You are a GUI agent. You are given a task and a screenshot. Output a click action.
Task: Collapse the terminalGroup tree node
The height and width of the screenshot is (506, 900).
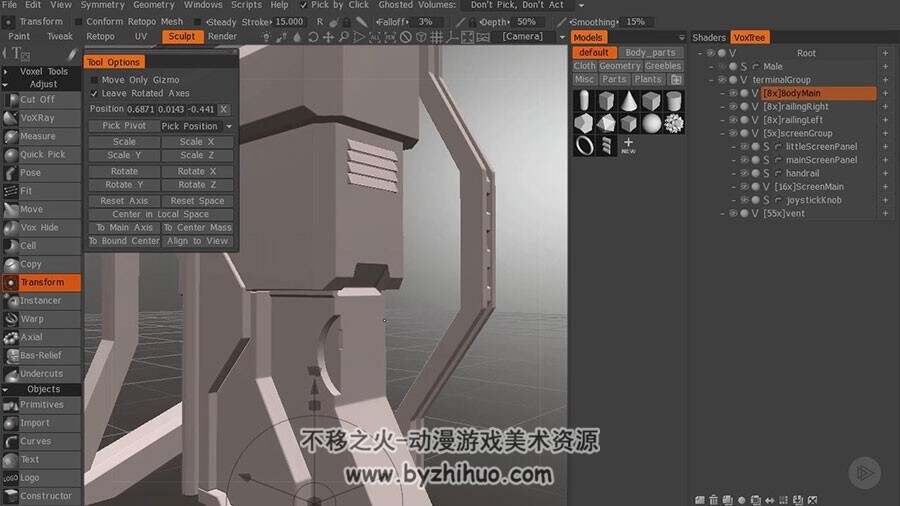tap(711, 80)
